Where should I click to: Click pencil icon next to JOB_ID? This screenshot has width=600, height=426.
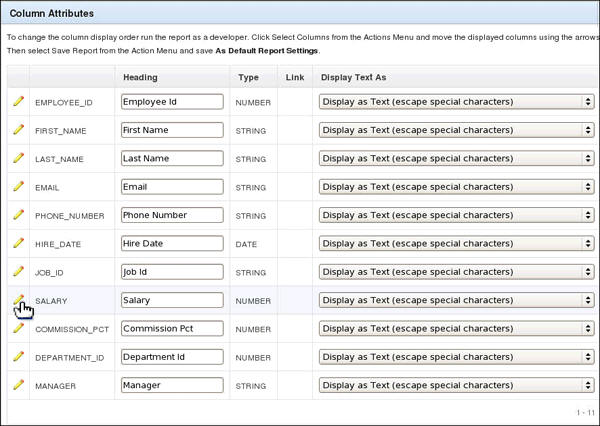click(17, 271)
